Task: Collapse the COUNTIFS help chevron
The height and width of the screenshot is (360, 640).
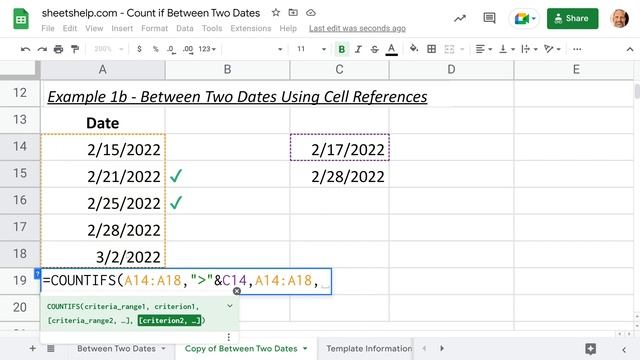Action: (x=230, y=306)
